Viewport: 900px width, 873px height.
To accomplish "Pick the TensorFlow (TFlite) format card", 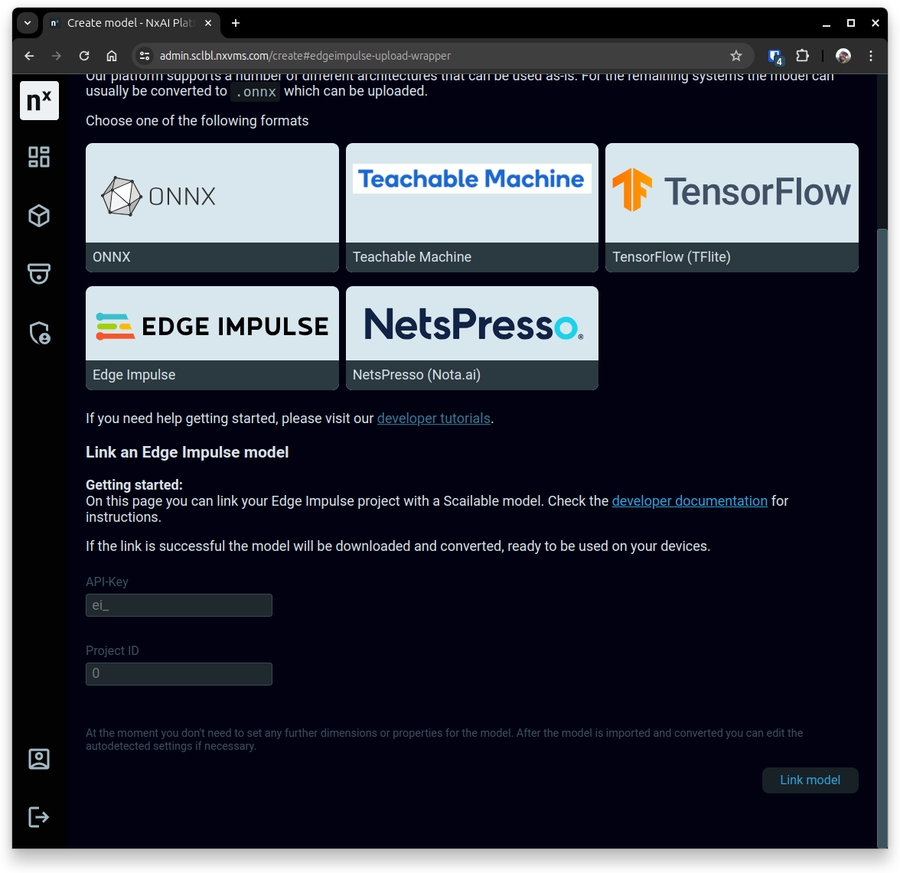I will click(731, 207).
